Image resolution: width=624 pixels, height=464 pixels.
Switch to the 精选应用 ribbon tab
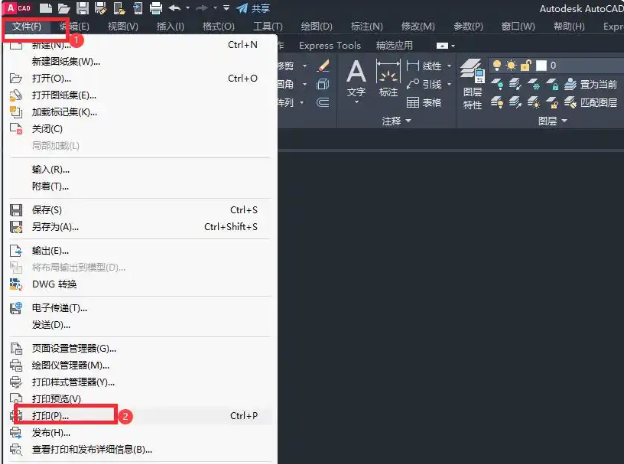tap(394, 46)
